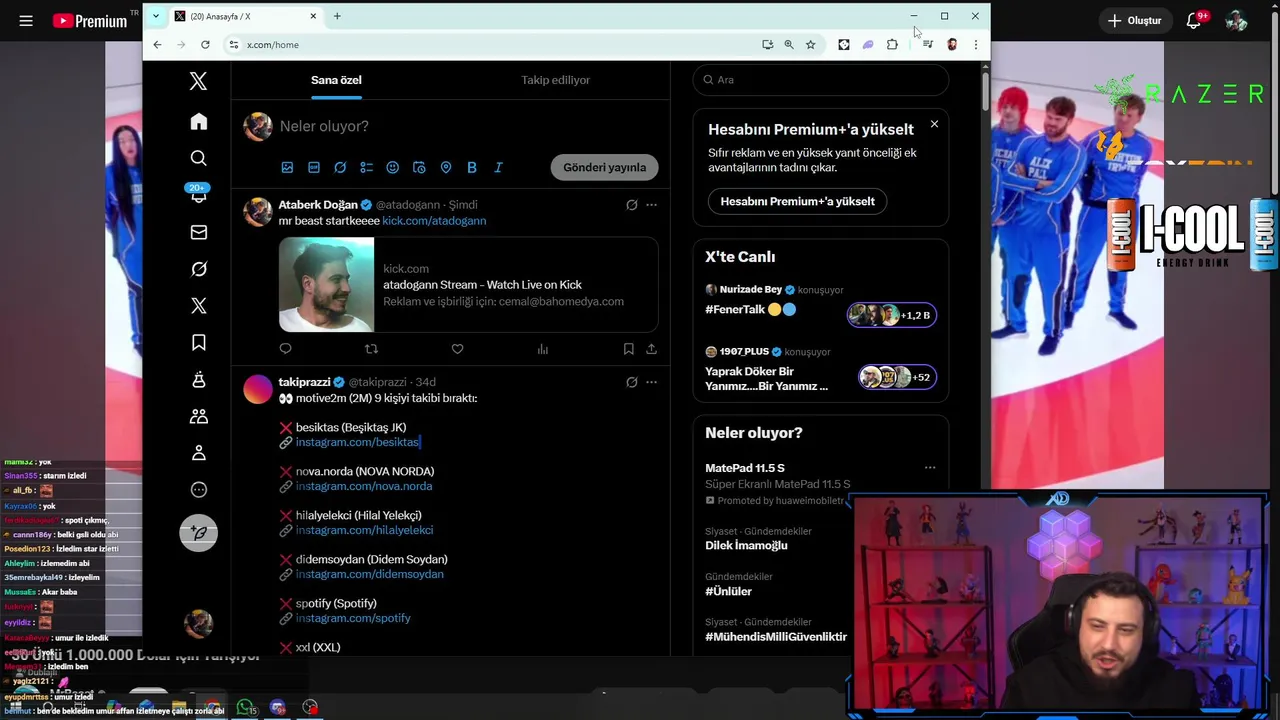Tag a location in the composer
Viewport: 1280px width, 720px height.
click(x=446, y=167)
